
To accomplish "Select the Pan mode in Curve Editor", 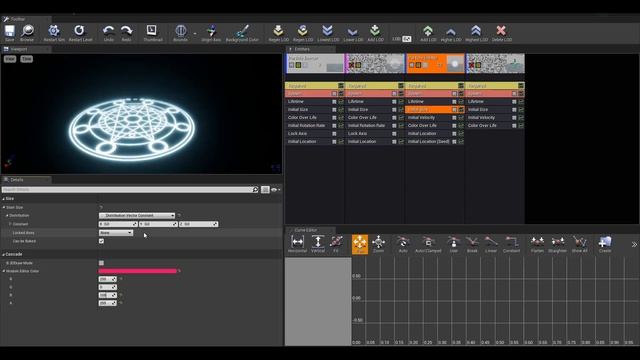I will tap(360, 244).
